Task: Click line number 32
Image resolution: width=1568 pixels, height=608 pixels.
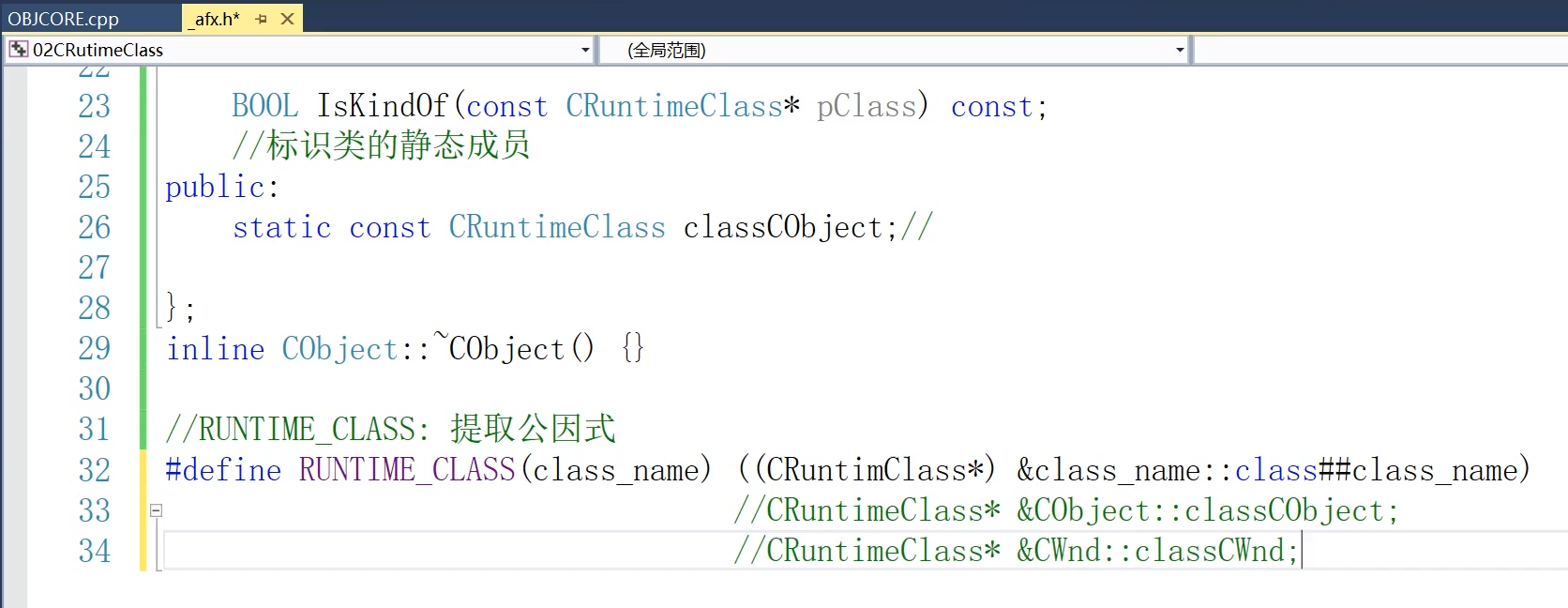Action: 94,470
